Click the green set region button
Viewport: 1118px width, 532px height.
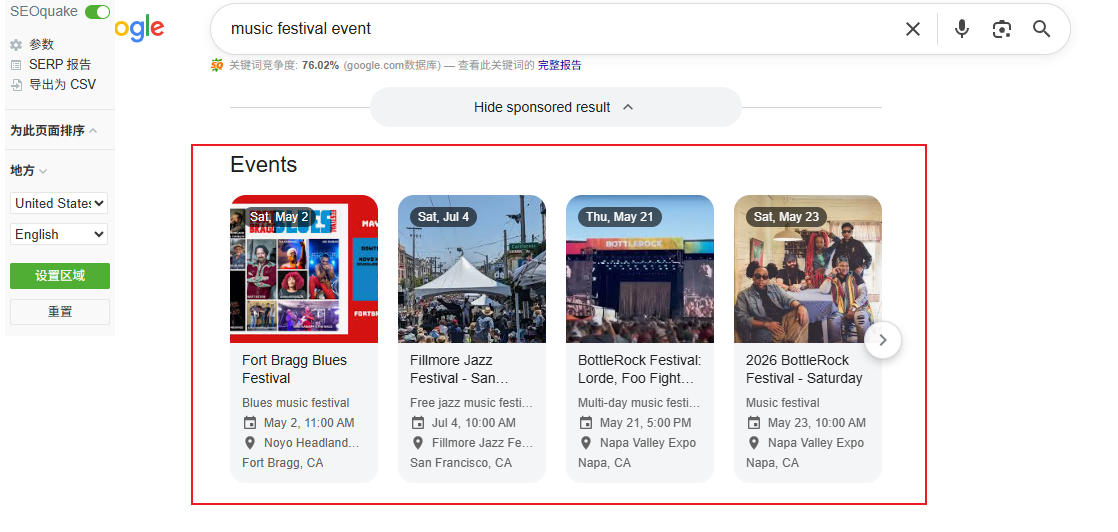(59, 276)
